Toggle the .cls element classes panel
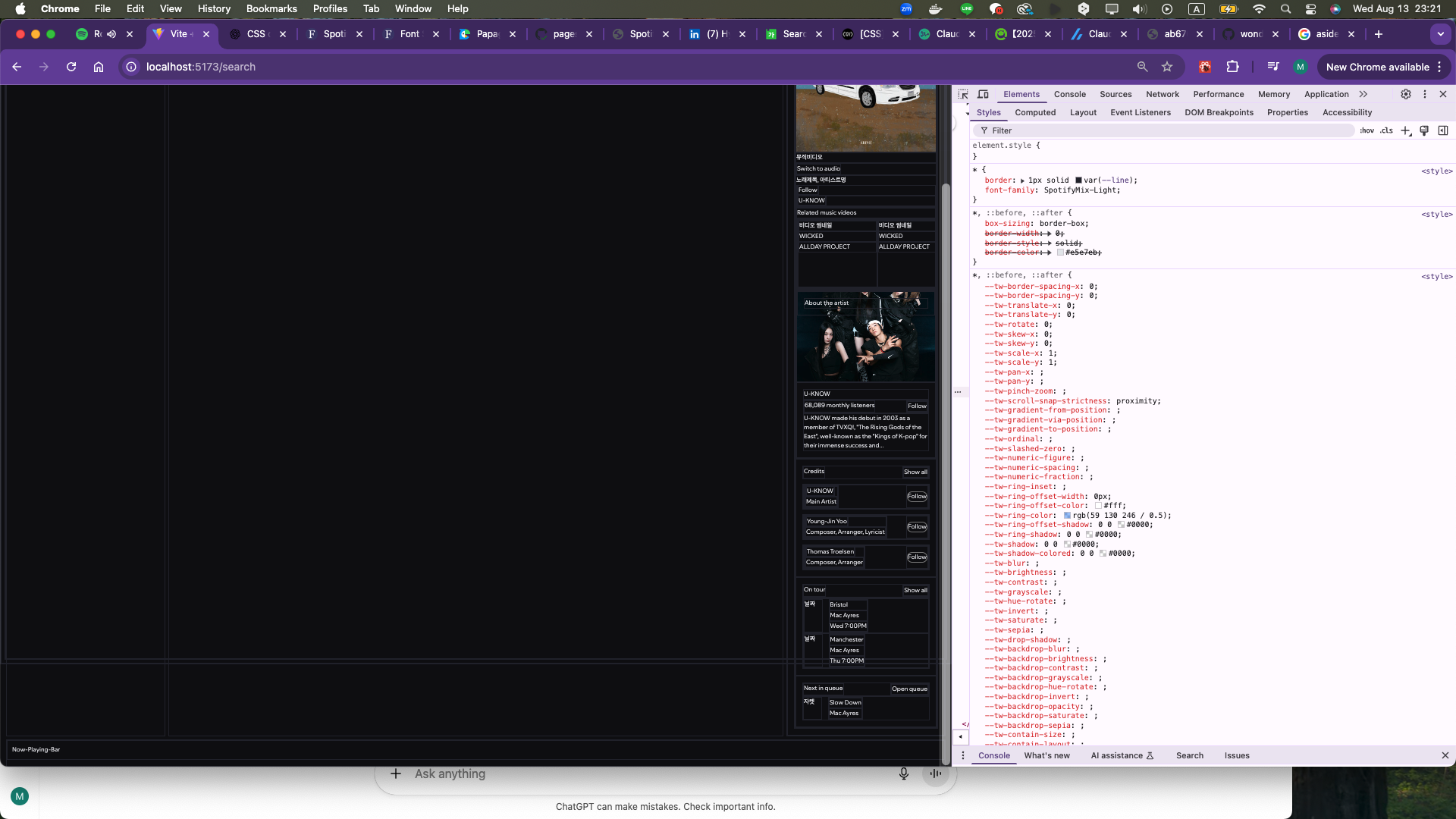 (x=1386, y=130)
